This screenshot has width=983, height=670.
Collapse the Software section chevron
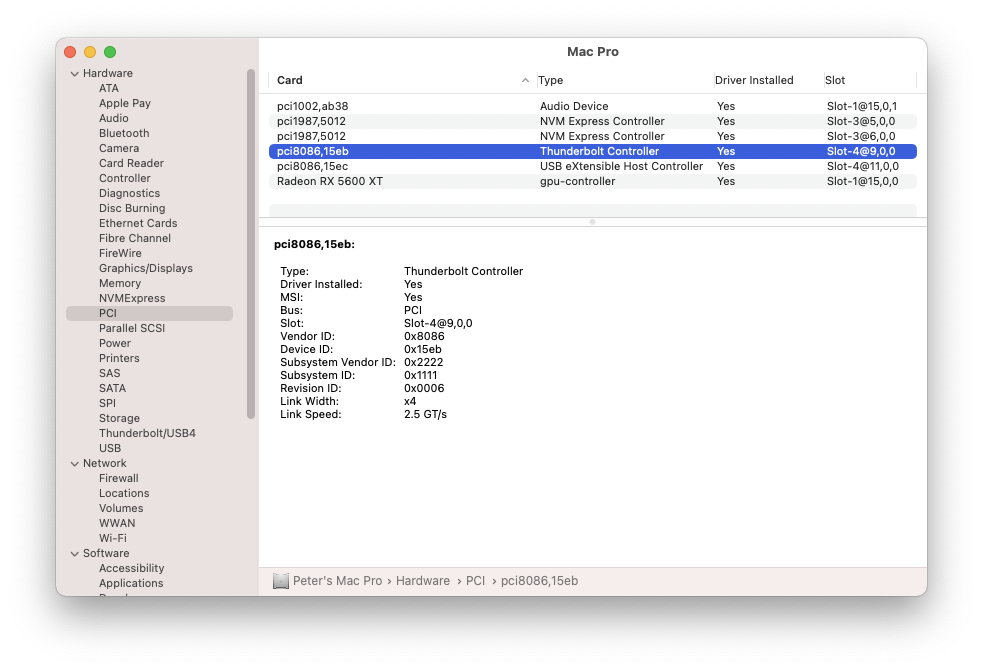75,554
